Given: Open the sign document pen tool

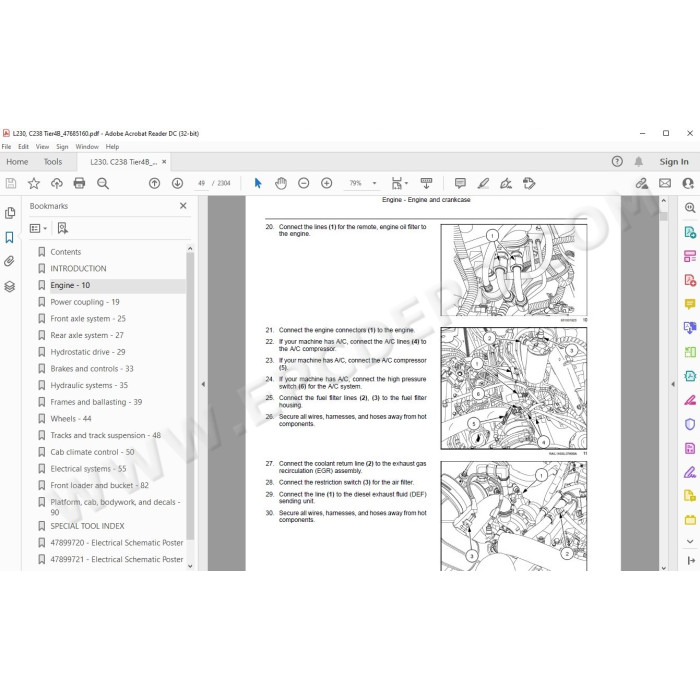Looking at the screenshot, I should pyautogui.click(x=506, y=183).
